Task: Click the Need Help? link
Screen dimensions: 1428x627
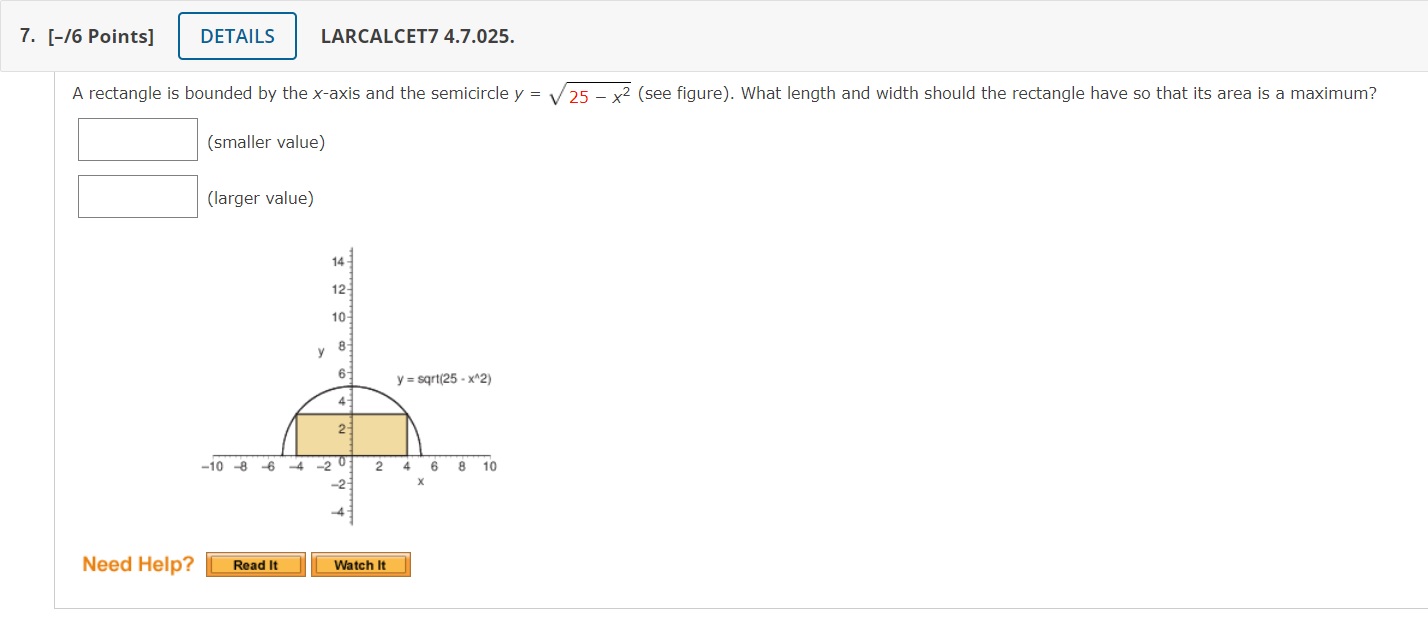Action: 136,563
